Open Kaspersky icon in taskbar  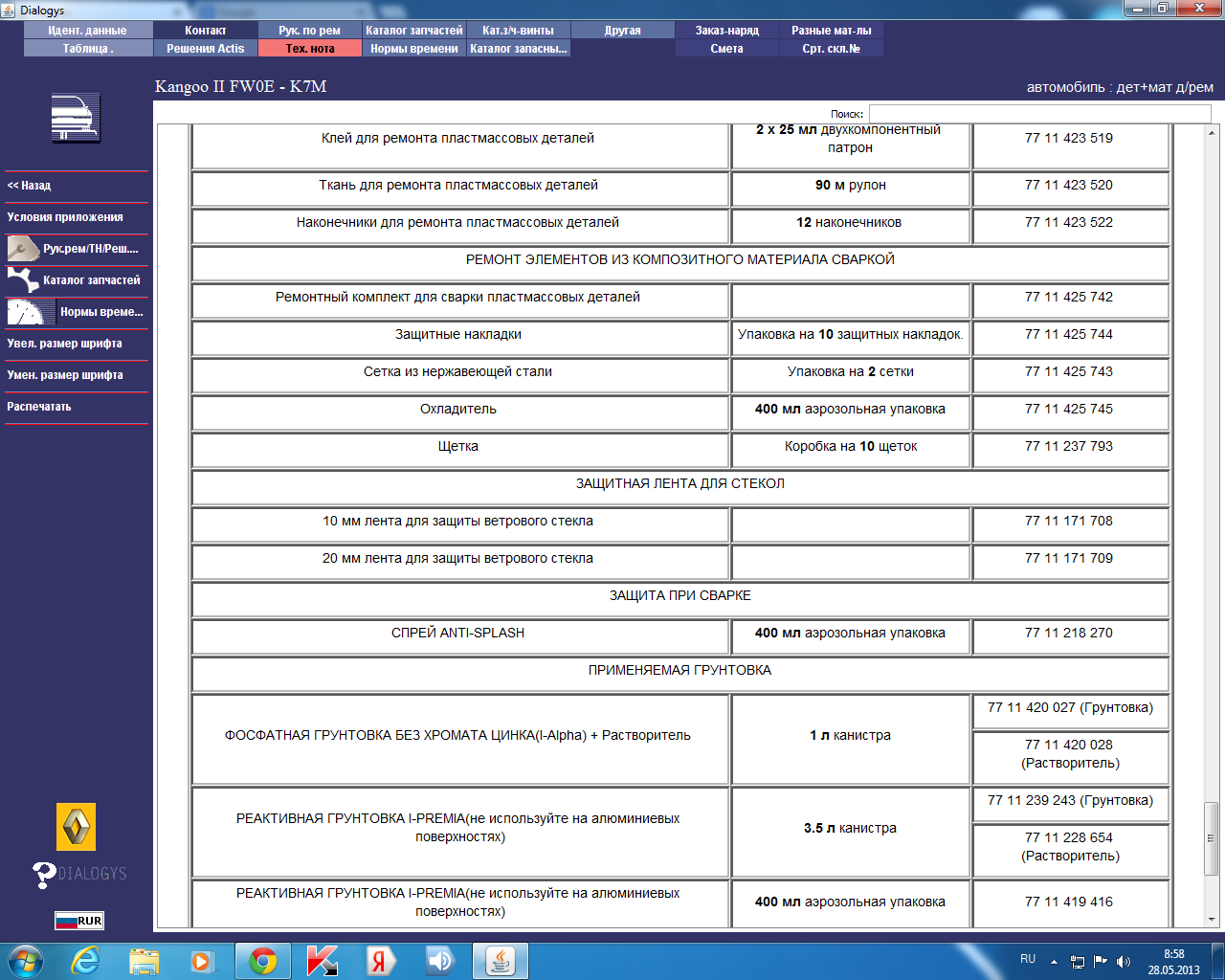[x=322, y=961]
